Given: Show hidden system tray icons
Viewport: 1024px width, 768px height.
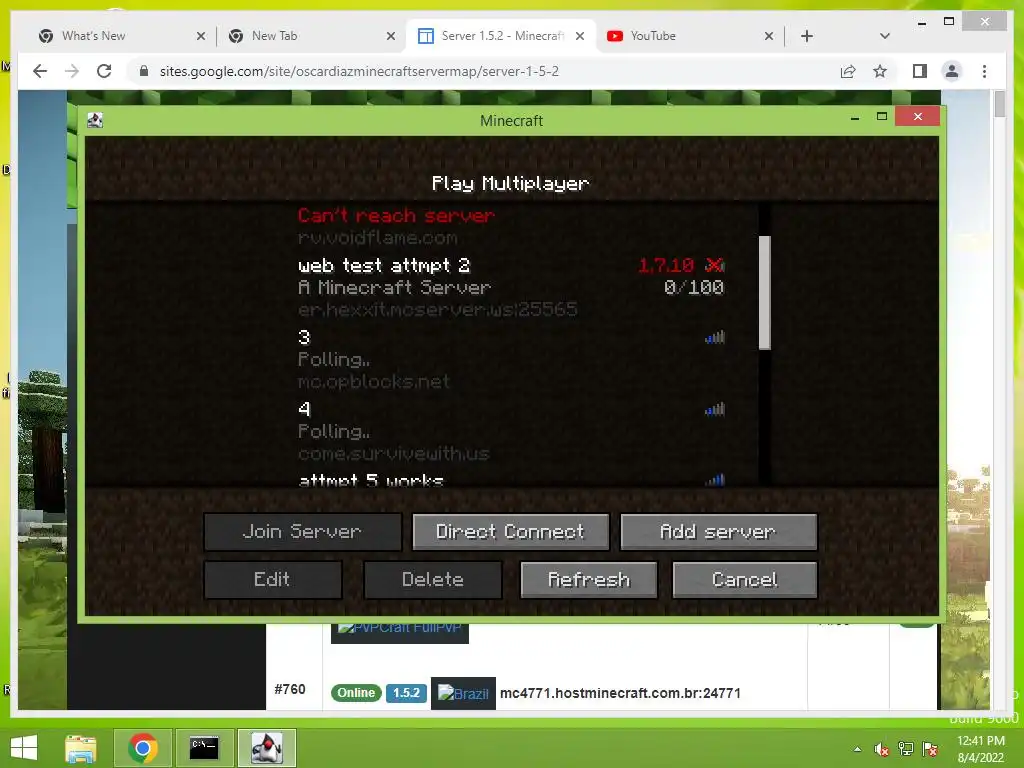Looking at the screenshot, I should [857, 749].
